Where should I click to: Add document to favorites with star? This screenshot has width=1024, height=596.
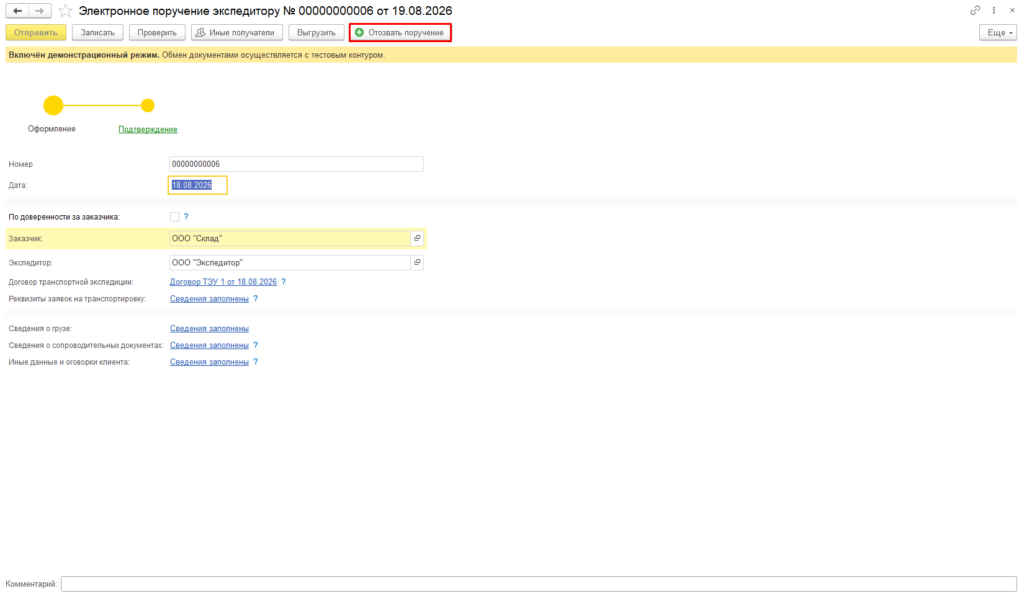[65, 11]
